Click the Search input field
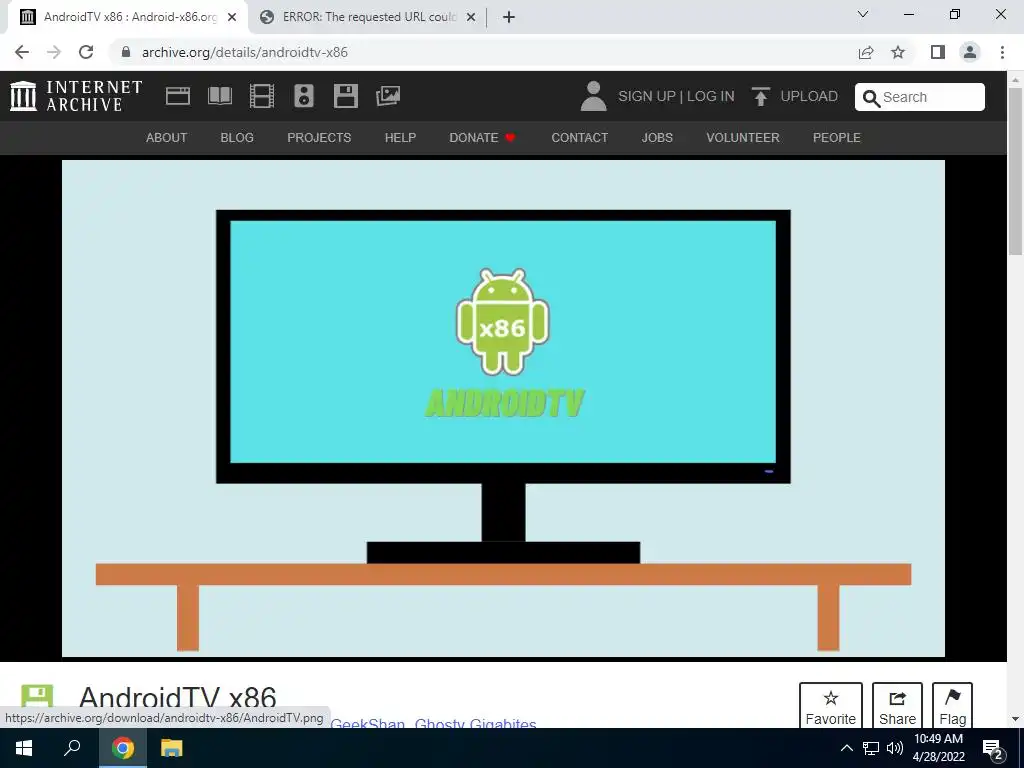Viewport: 1024px width, 768px height. tap(920, 97)
